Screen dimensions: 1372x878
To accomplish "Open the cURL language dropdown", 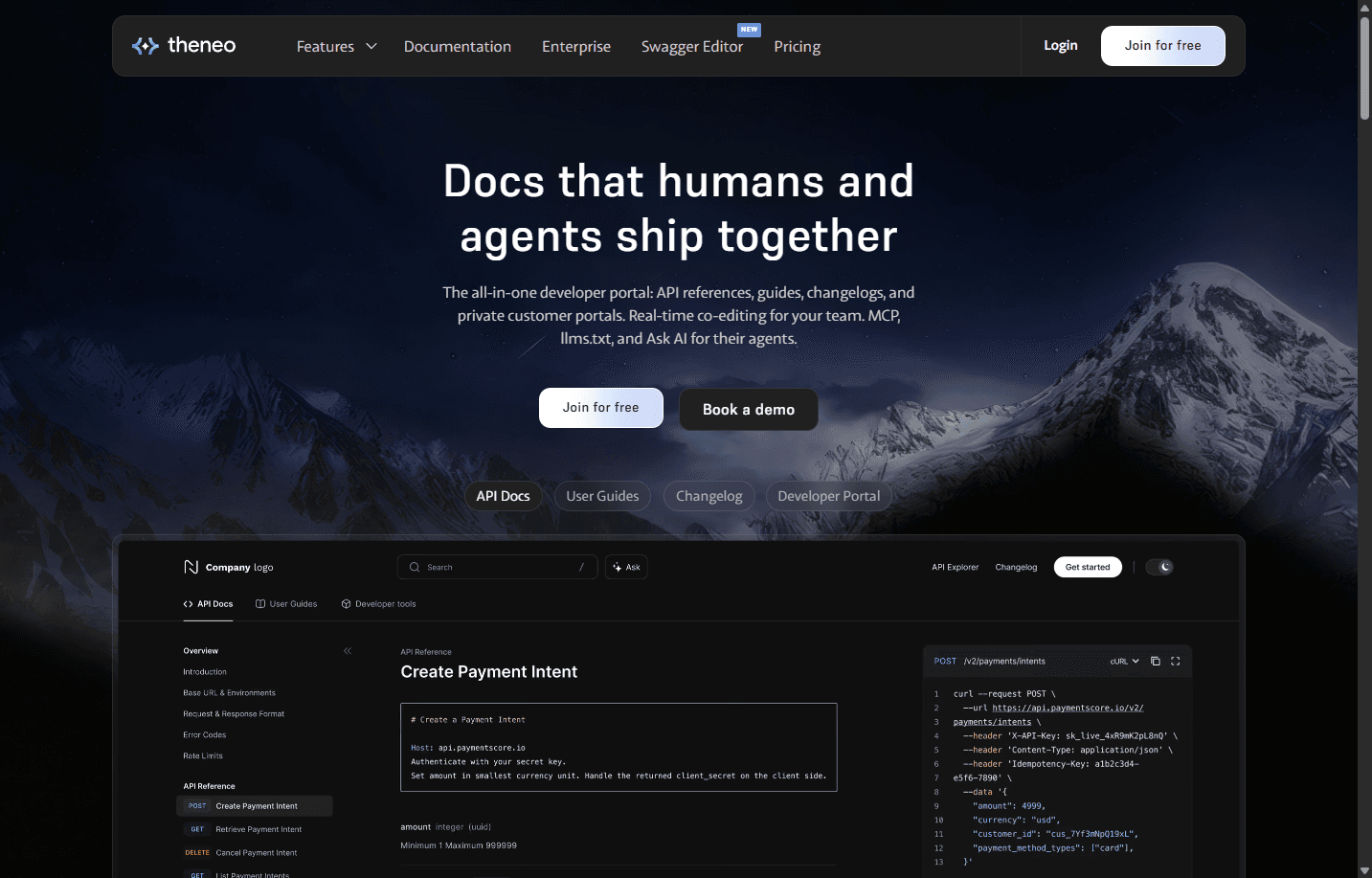I will (1125, 661).
